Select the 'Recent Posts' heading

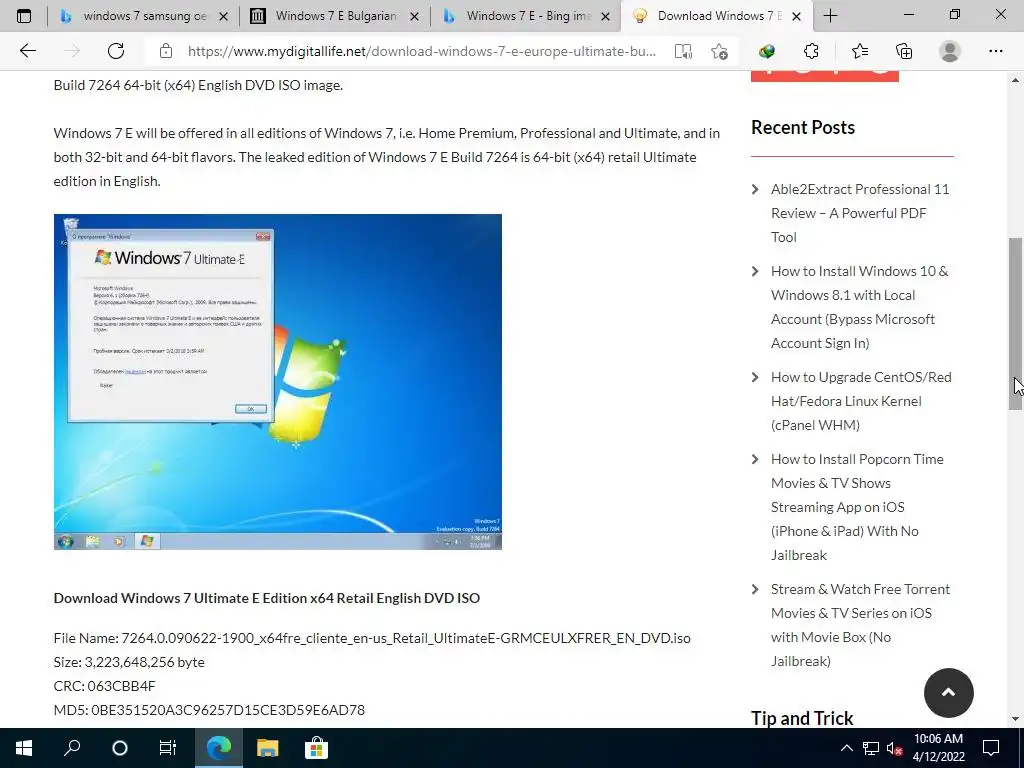[x=803, y=127]
